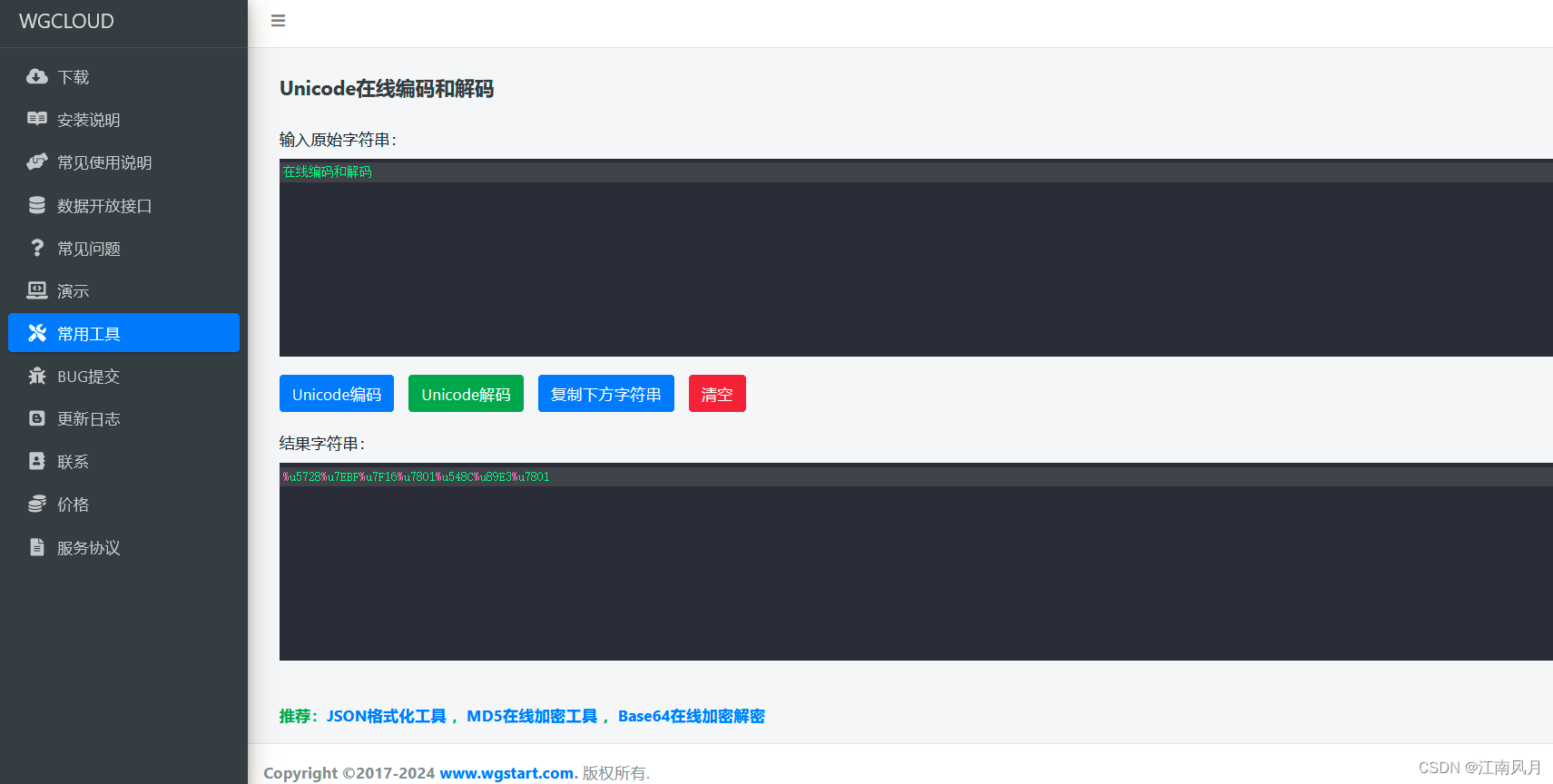This screenshot has height=784, width=1553.
Task: Click the bug icon beside BUG提交
Action: (37, 376)
